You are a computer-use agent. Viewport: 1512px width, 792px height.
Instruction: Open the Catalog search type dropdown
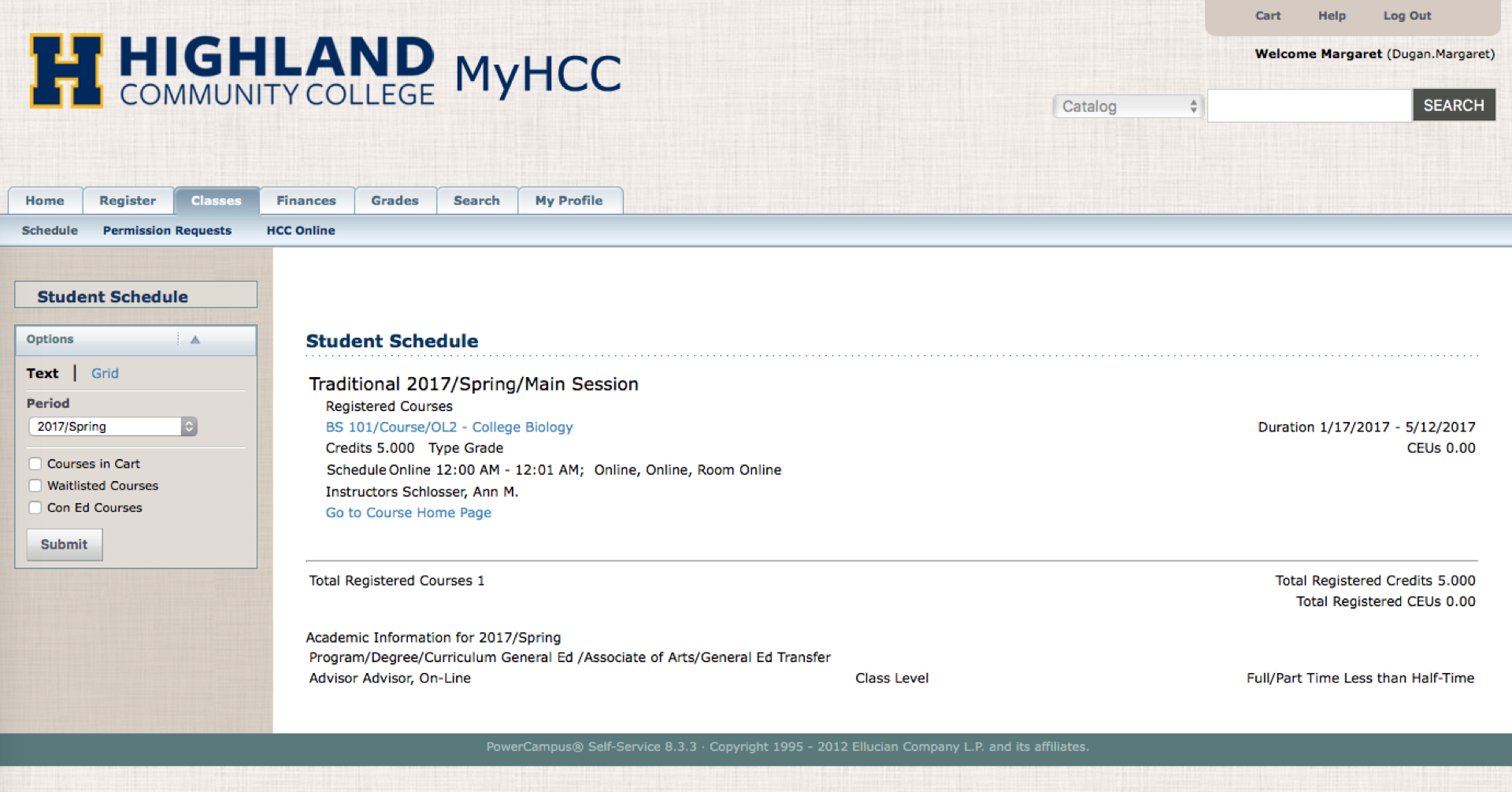[1128, 106]
